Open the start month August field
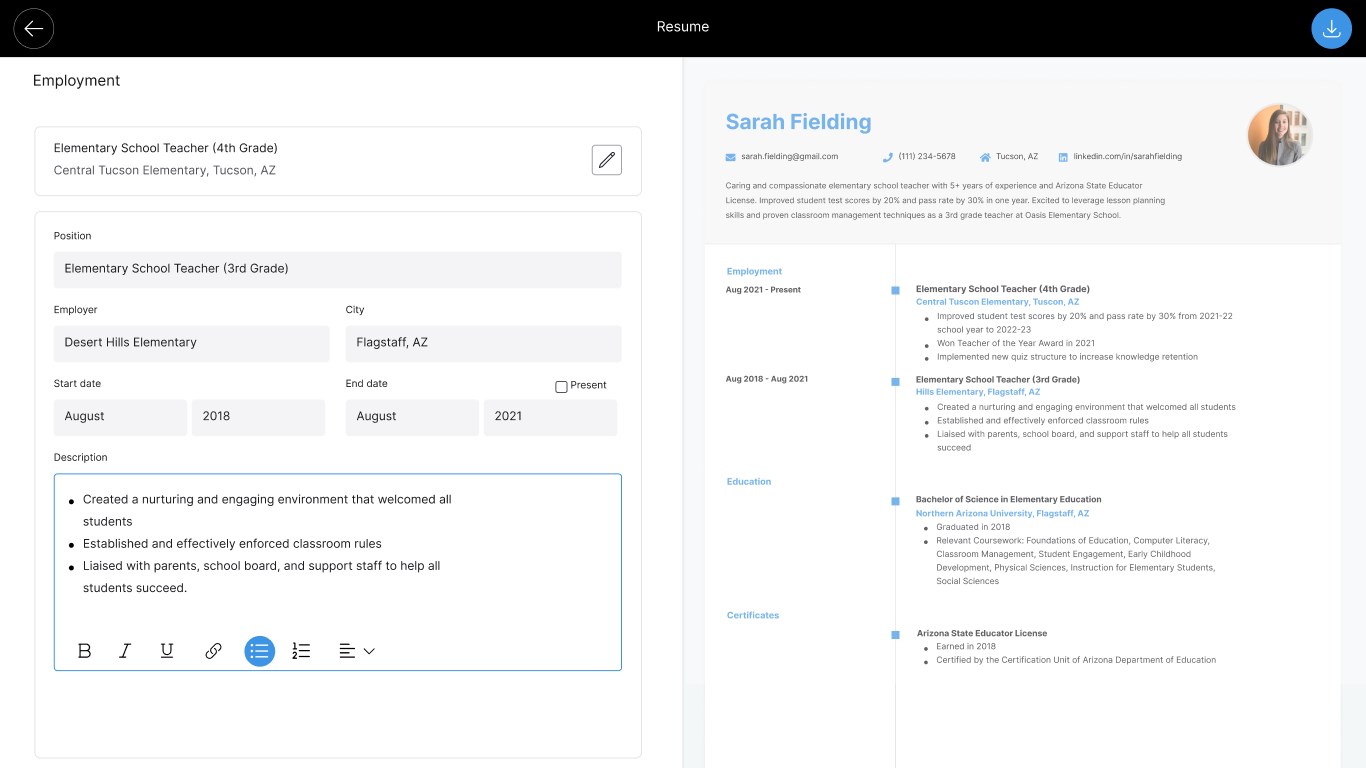This screenshot has width=1366, height=768. tap(120, 417)
